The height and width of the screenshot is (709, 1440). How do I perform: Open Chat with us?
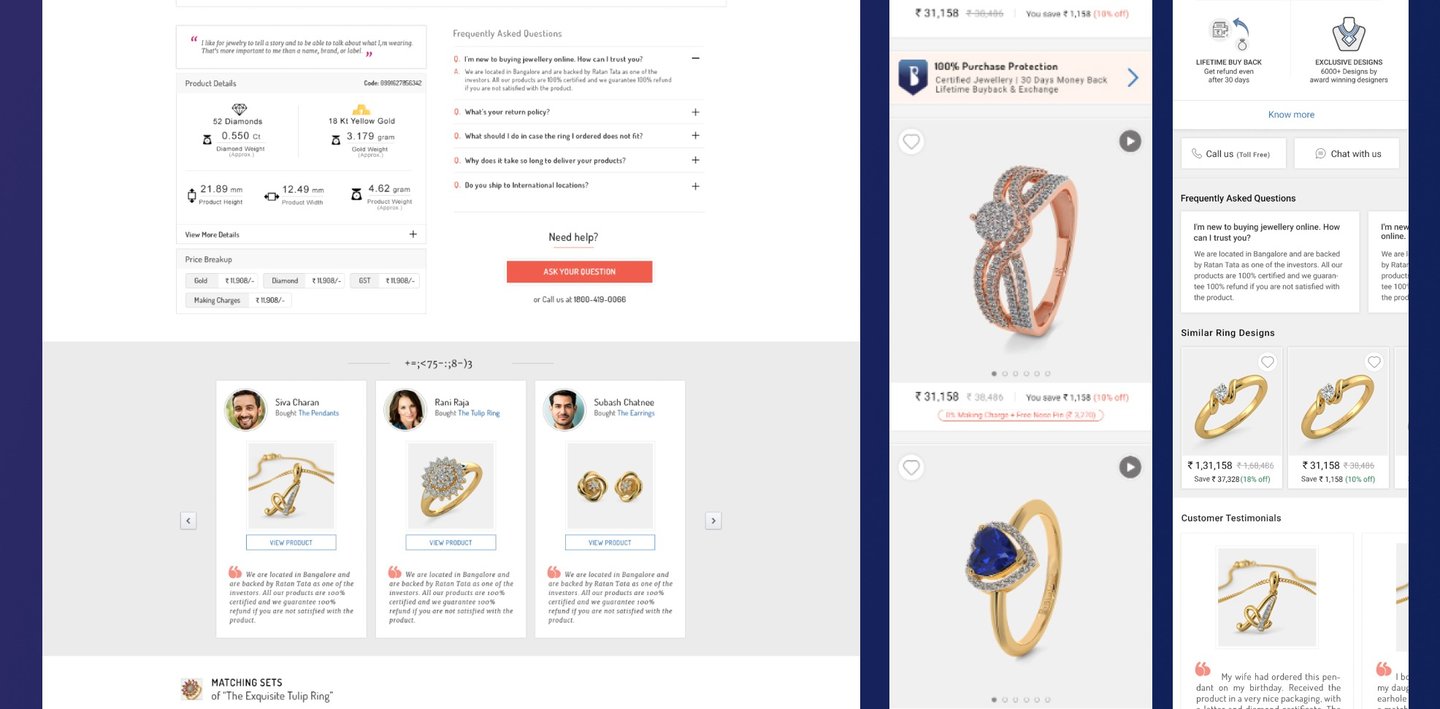point(1346,154)
